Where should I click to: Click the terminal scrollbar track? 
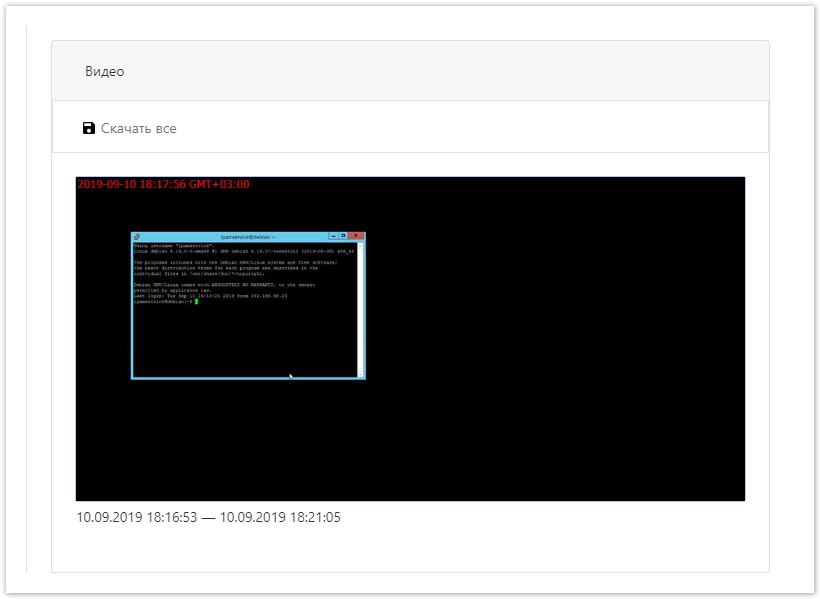(x=361, y=310)
